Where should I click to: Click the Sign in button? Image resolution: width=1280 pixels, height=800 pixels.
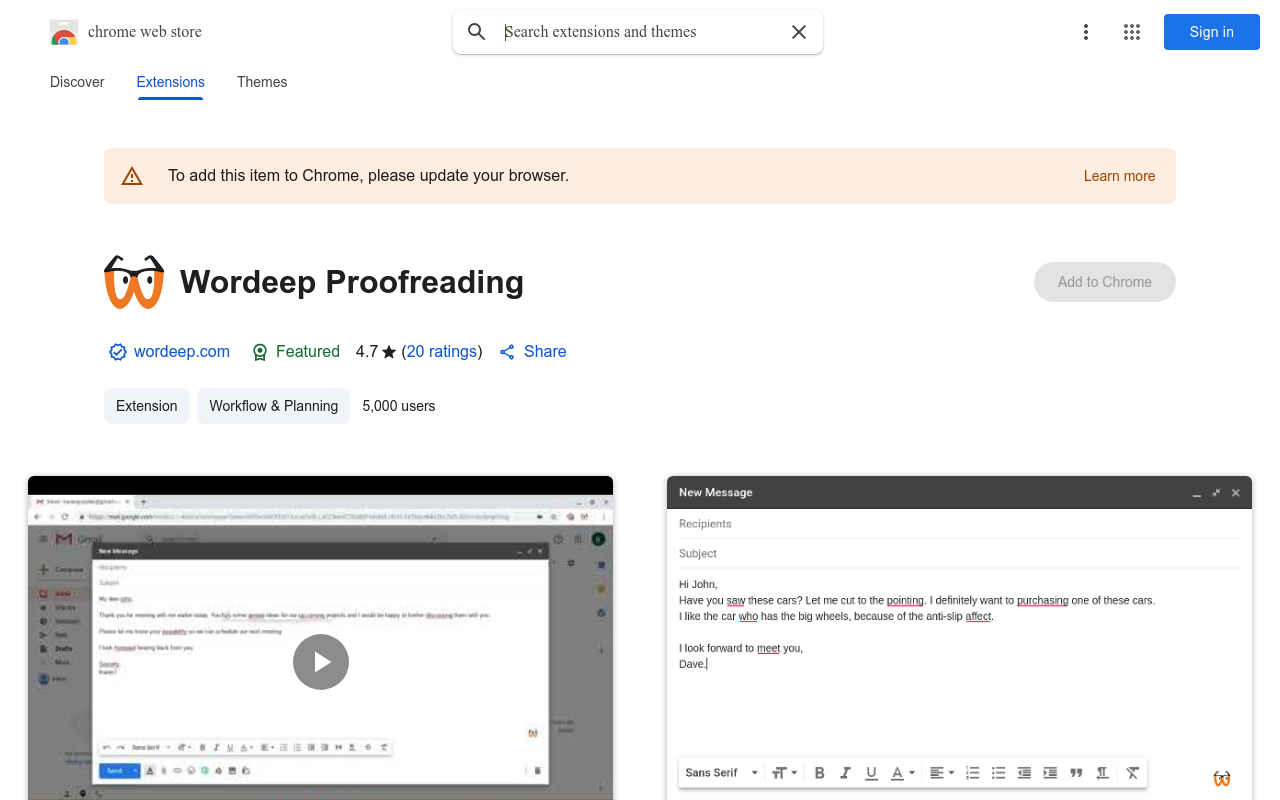tap(1212, 32)
